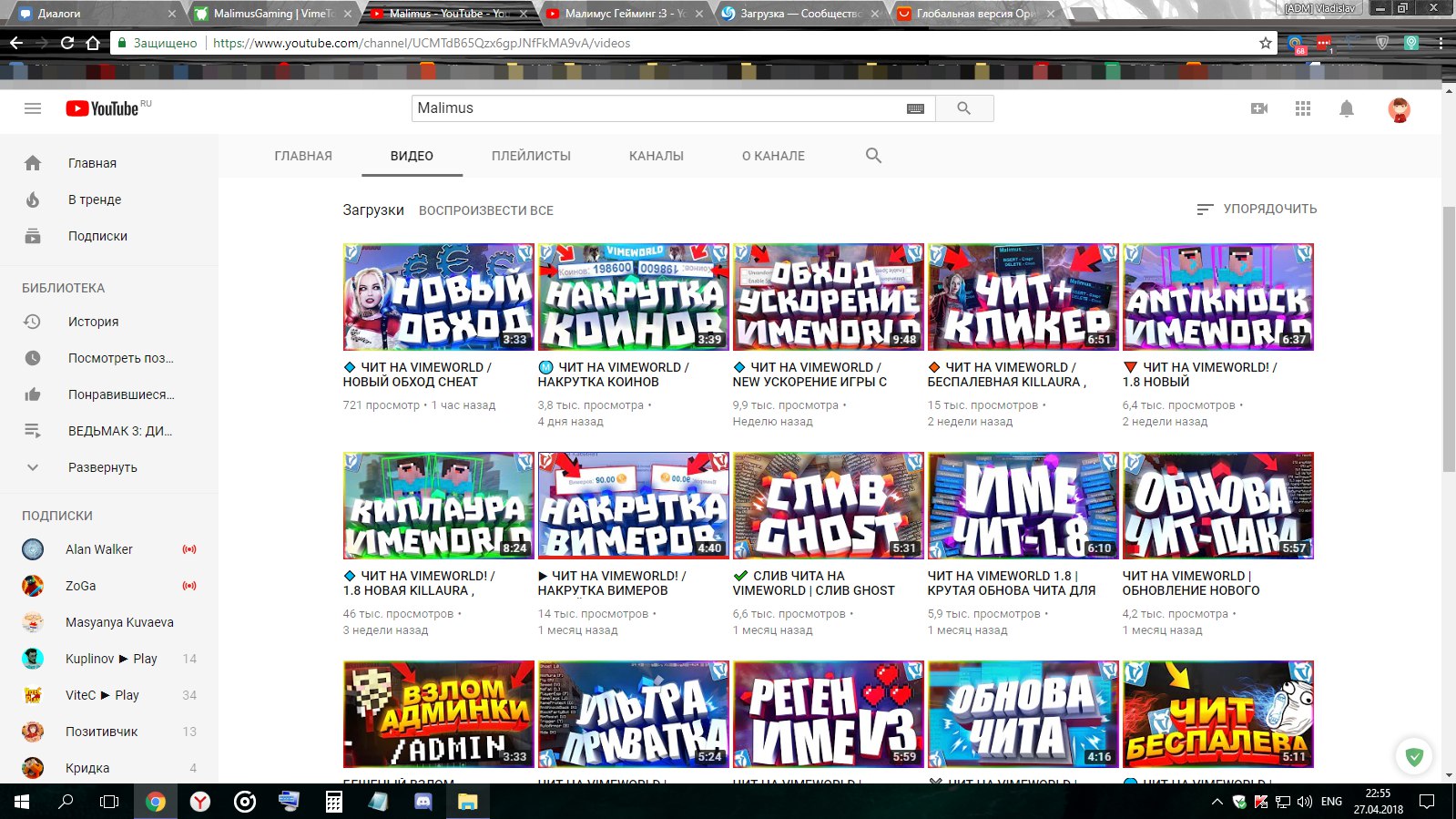Open the О КАНАЛЕ tab
1456x819 pixels.
pyautogui.click(x=773, y=156)
